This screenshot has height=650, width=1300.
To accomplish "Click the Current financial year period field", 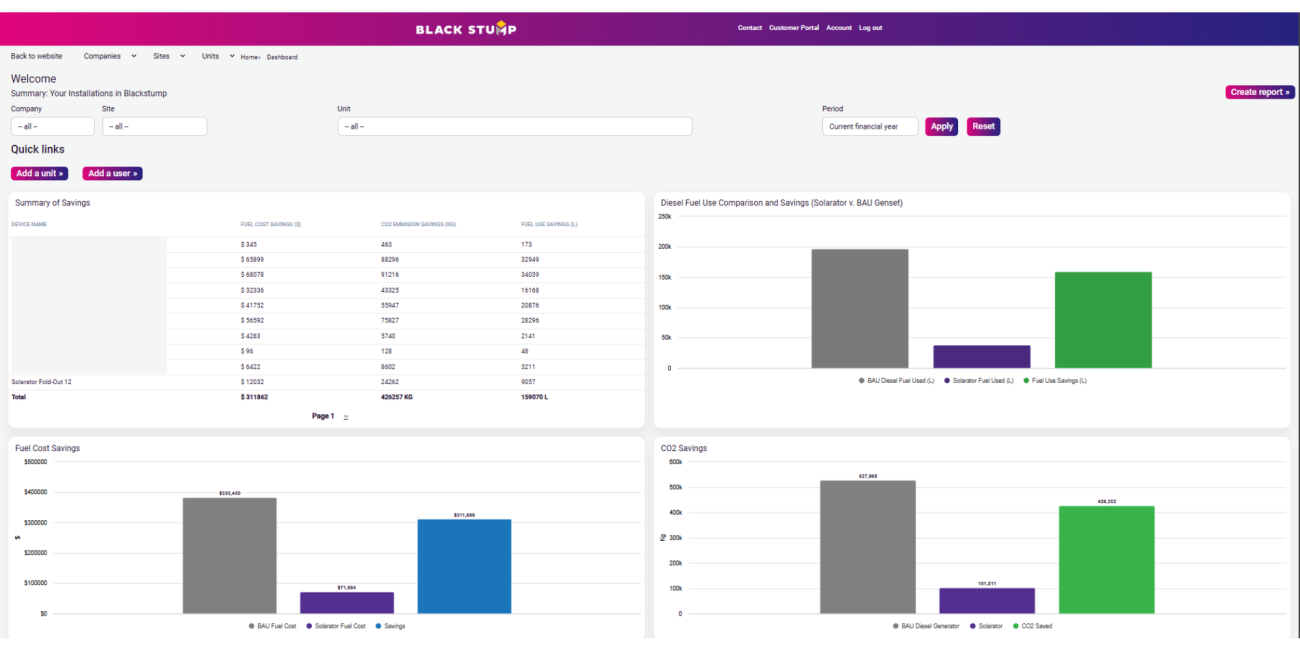I will pos(869,126).
